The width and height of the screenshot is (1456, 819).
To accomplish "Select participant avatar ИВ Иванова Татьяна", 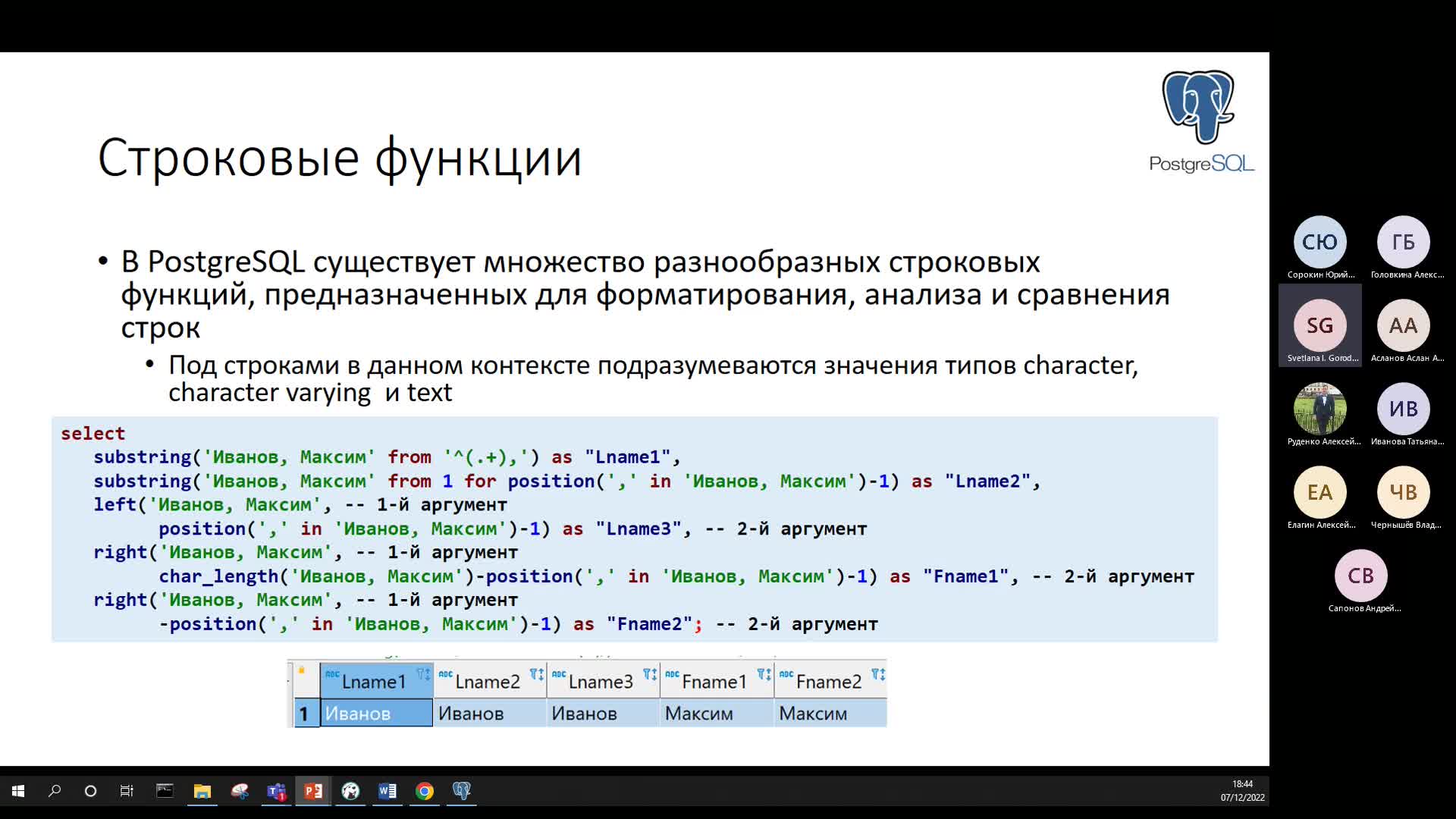I will (1403, 409).
